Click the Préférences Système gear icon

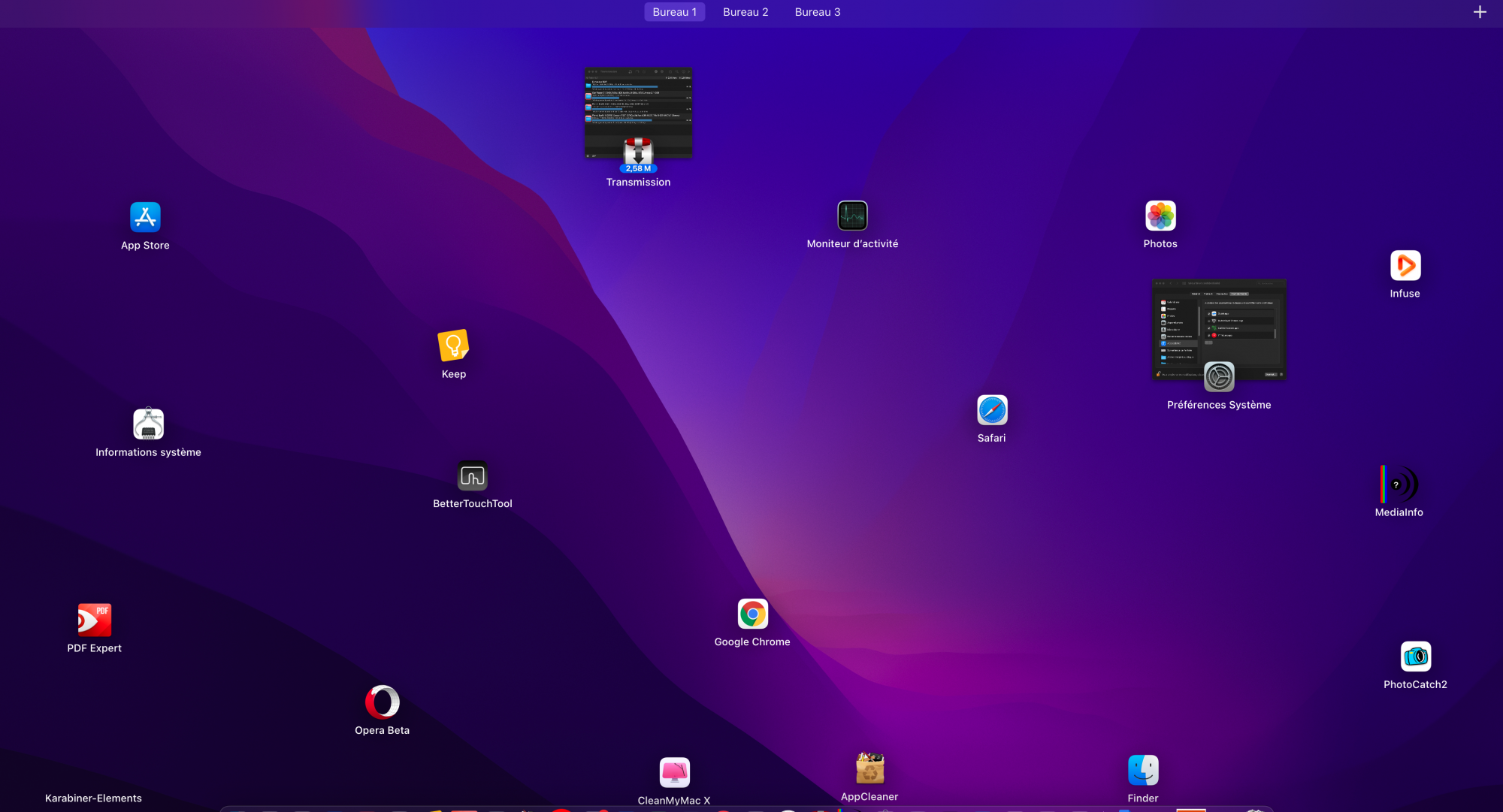coord(1219,376)
